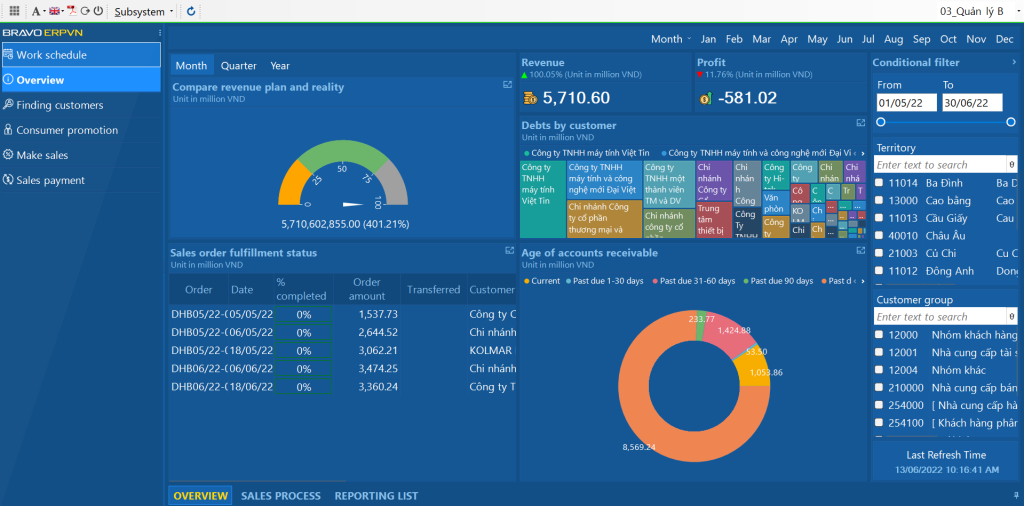Maximize the Age of accounts receivable panel
1024x506 pixels.
[861, 250]
